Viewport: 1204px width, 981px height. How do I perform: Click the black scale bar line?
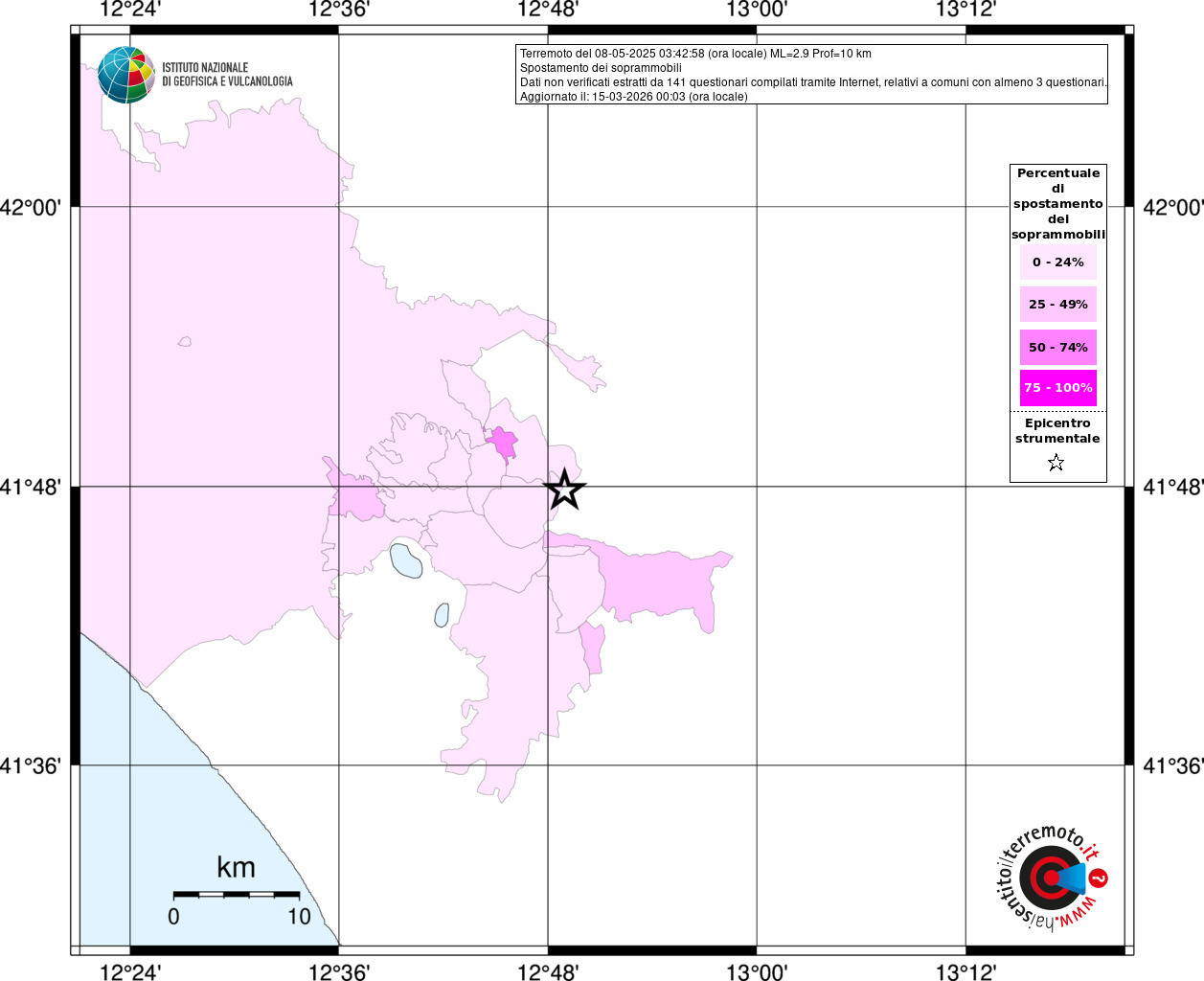pos(237,894)
